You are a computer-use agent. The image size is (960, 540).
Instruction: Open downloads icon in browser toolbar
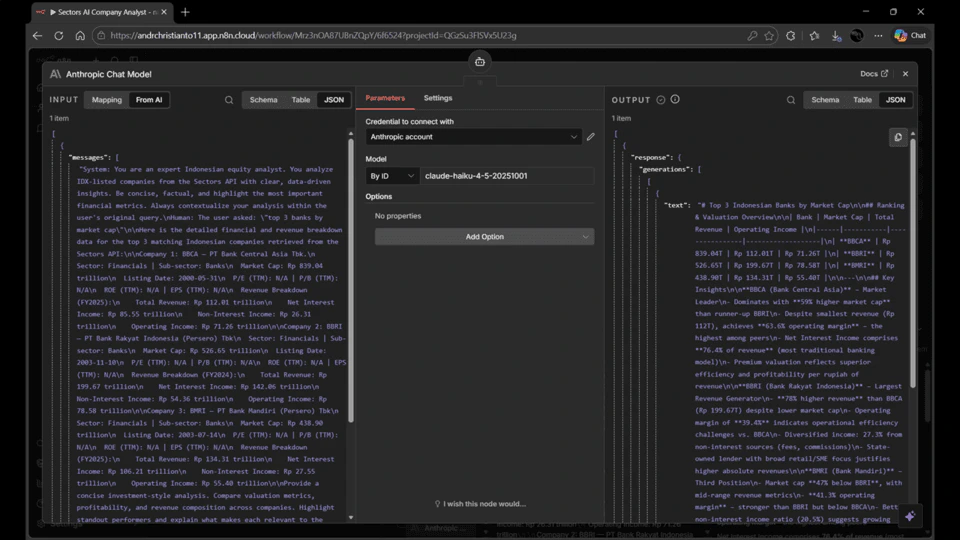(836, 36)
